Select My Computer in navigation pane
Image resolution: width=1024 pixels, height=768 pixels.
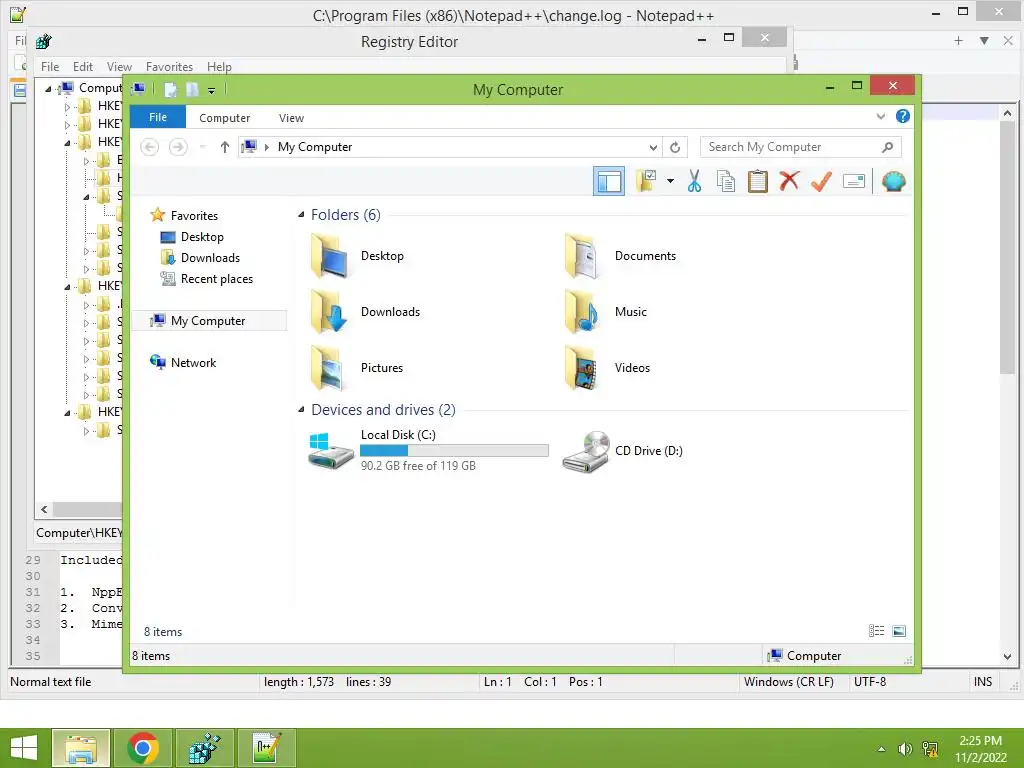(x=209, y=321)
